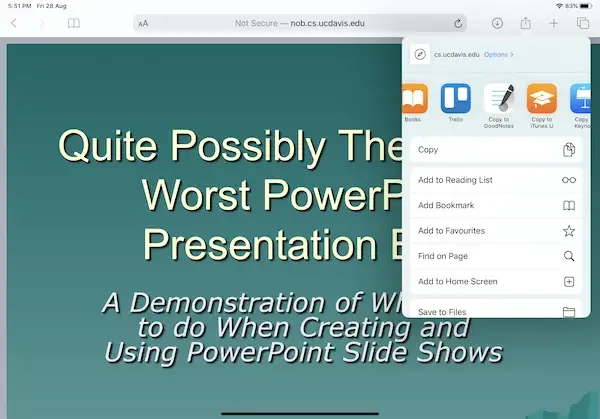600x419 pixels.
Task: Tap 'Using PowerPoint Slide Shows' subtitle line
Action: point(303,352)
